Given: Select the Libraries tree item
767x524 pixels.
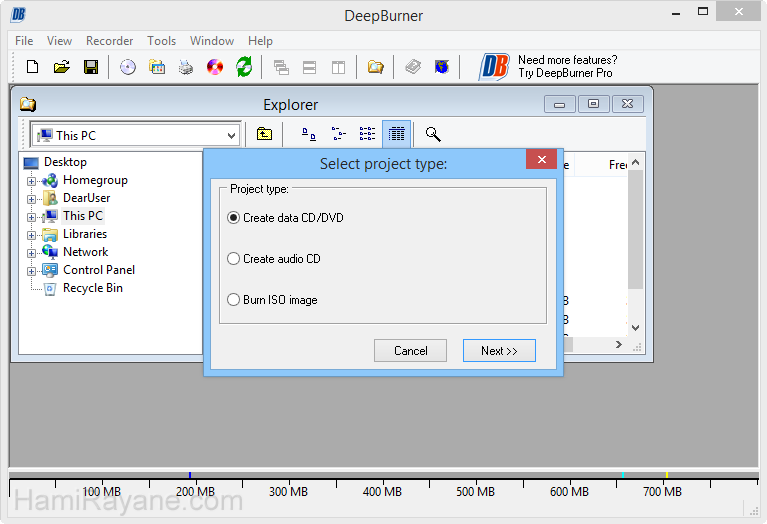Looking at the screenshot, I should 85,234.
